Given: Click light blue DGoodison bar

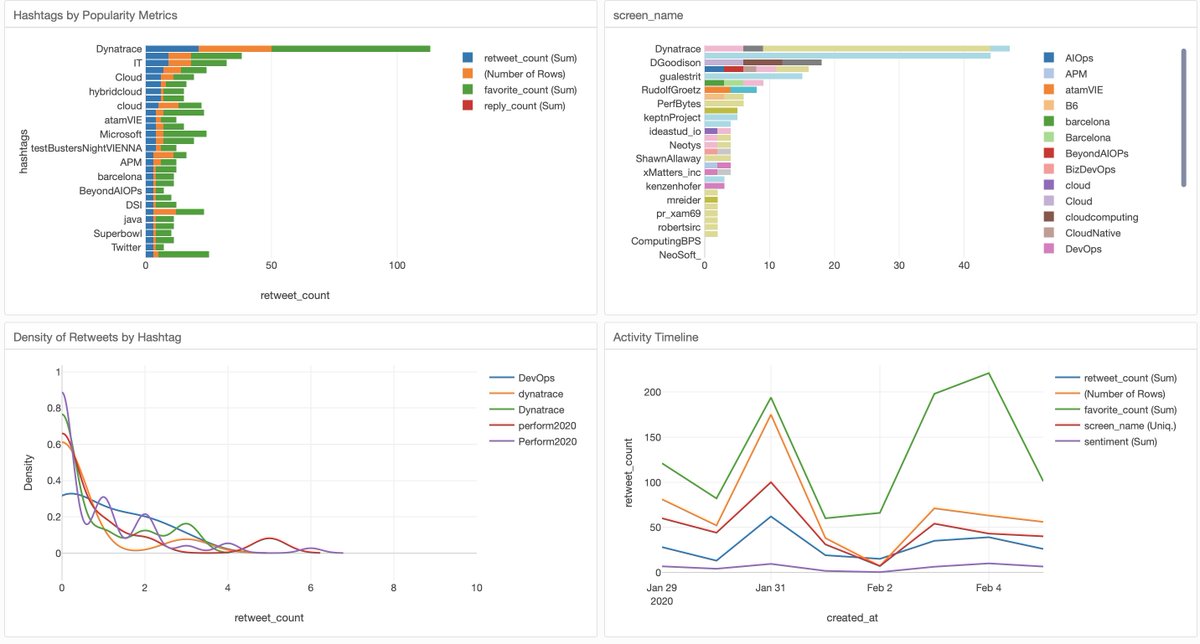Looking at the screenshot, I should [x=847, y=55].
